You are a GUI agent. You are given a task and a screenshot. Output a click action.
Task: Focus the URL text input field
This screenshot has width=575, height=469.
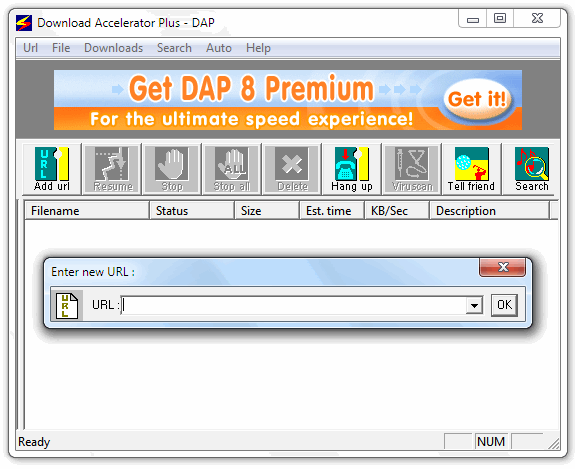[x=294, y=305]
